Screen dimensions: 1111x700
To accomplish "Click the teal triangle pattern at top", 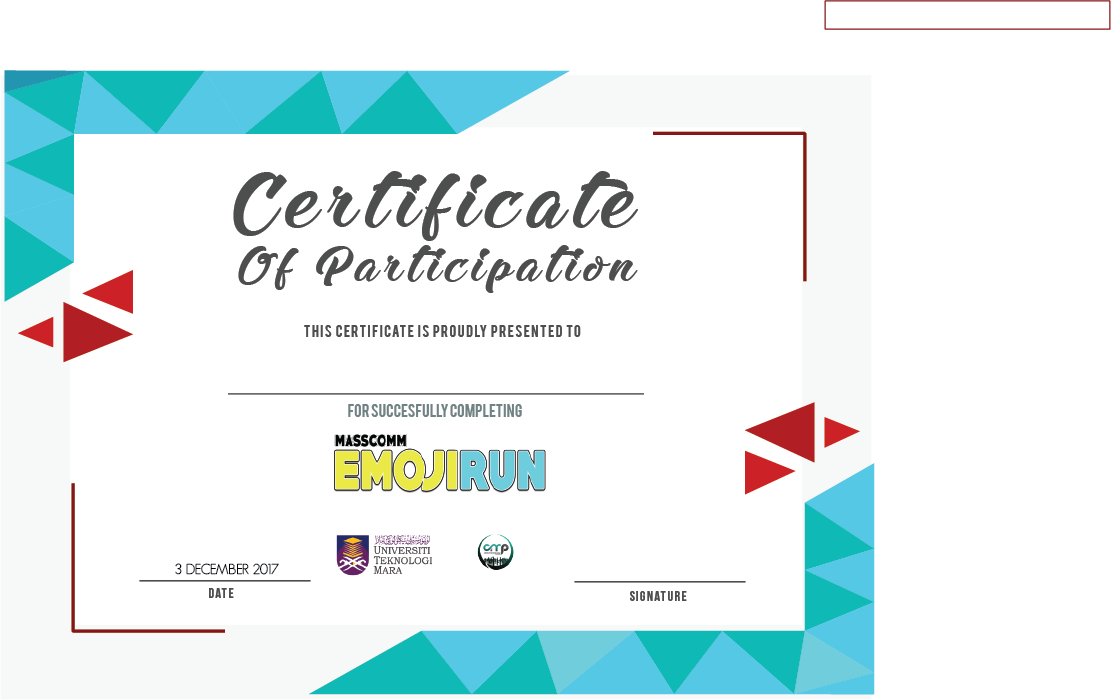I will point(300,100).
